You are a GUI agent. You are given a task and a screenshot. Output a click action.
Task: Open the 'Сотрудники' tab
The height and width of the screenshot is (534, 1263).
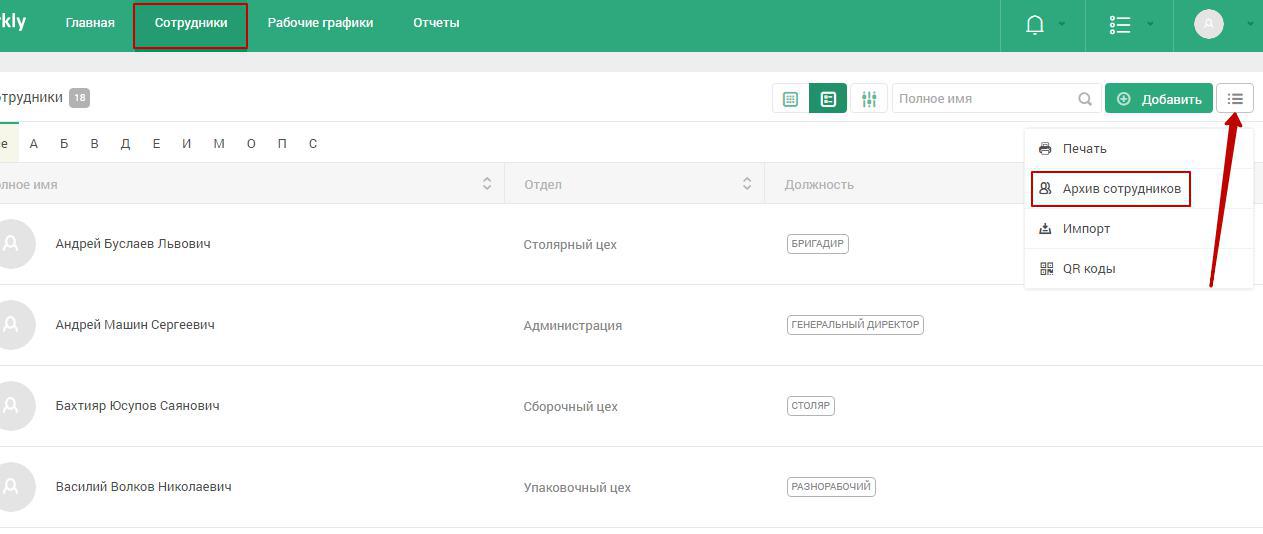point(190,23)
